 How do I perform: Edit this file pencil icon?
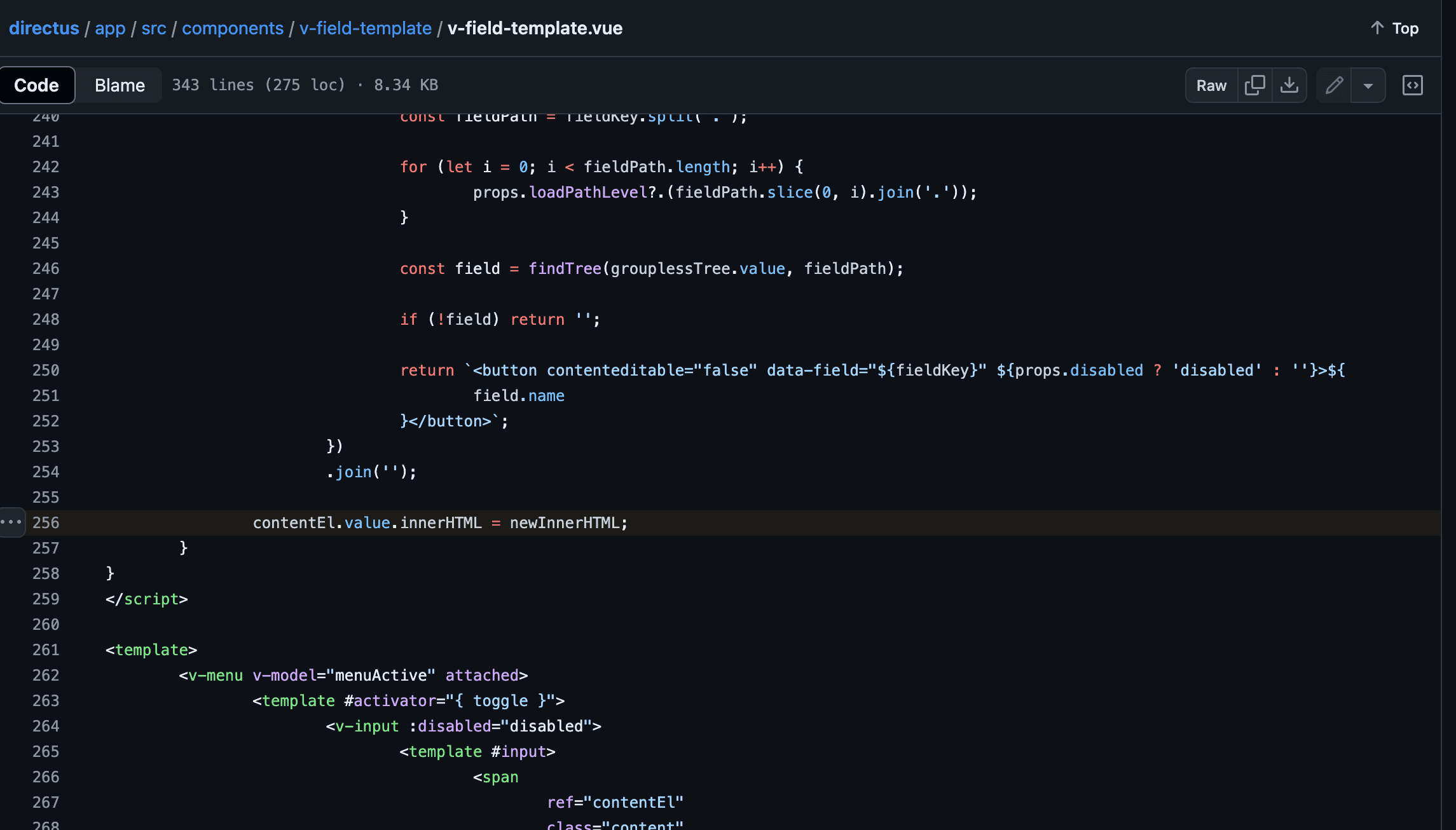pyautogui.click(x=1334, y=85)
